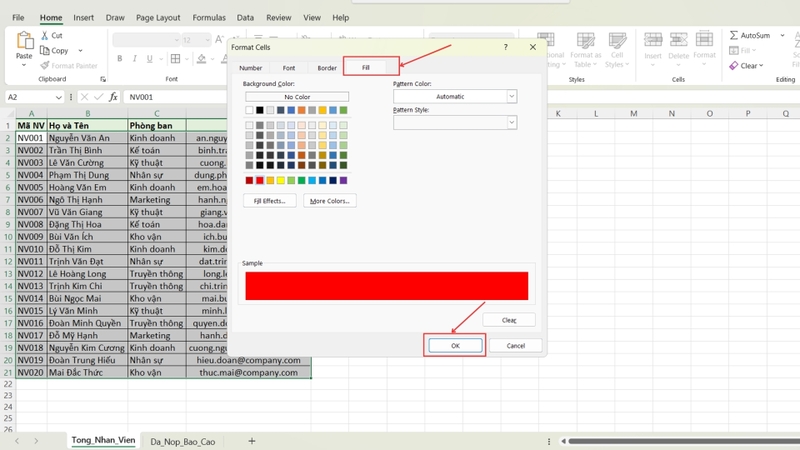Screen dimensions: 800x450
Task: Open the Font tab in Format Cells
Action: pos(289,68)
